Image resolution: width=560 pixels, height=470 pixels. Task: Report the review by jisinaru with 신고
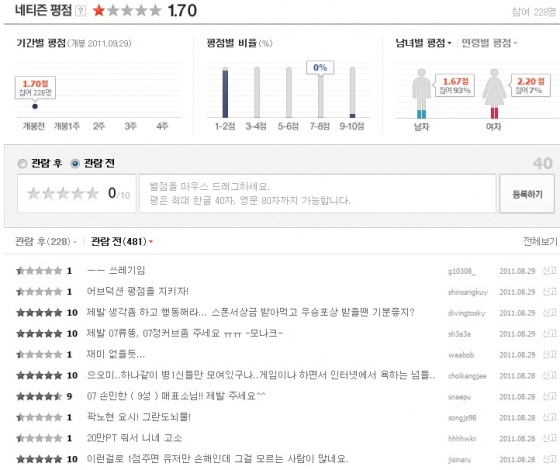pyautogui.click(x=550, y=459)
